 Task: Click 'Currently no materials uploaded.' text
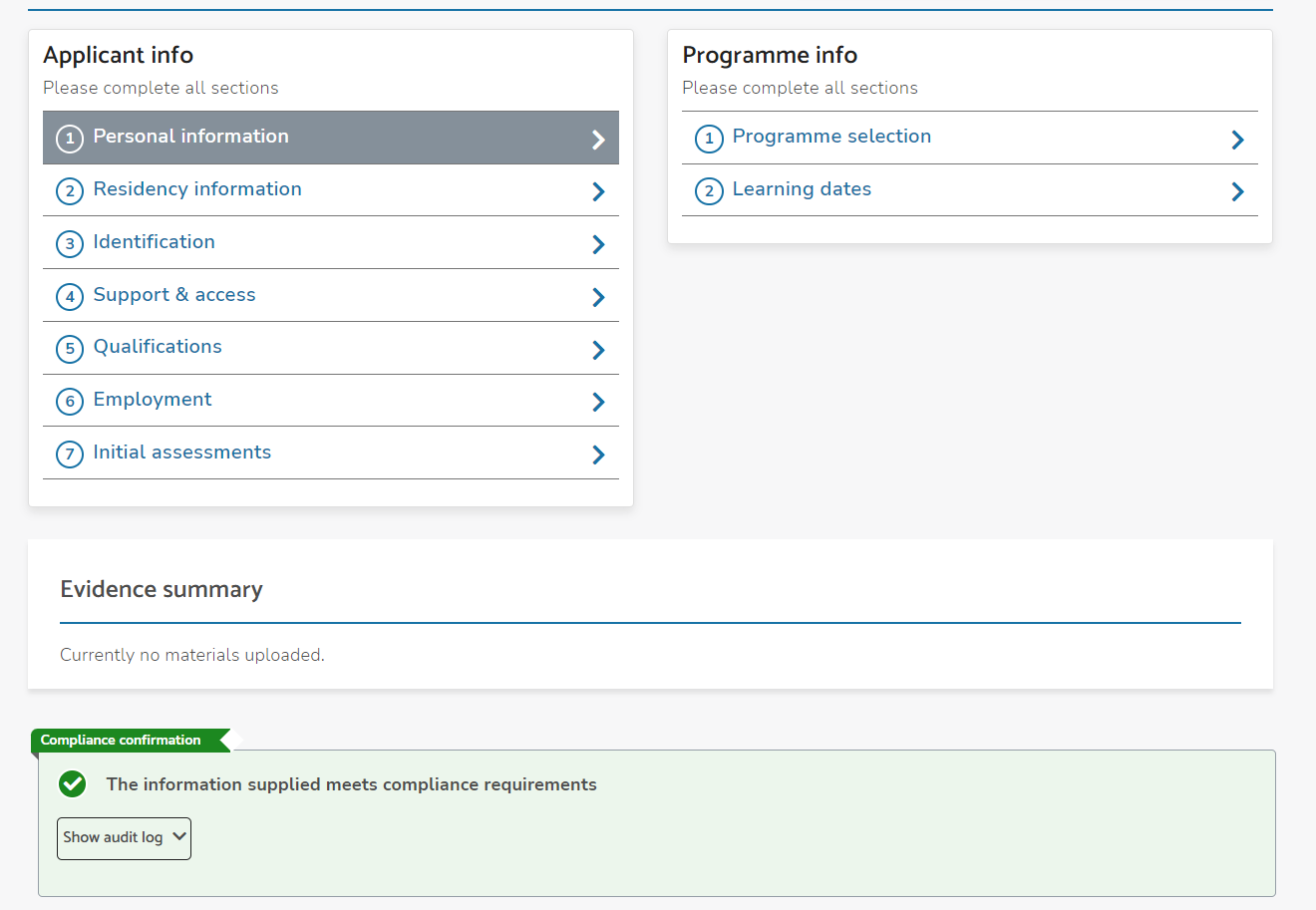coord(192,655)
